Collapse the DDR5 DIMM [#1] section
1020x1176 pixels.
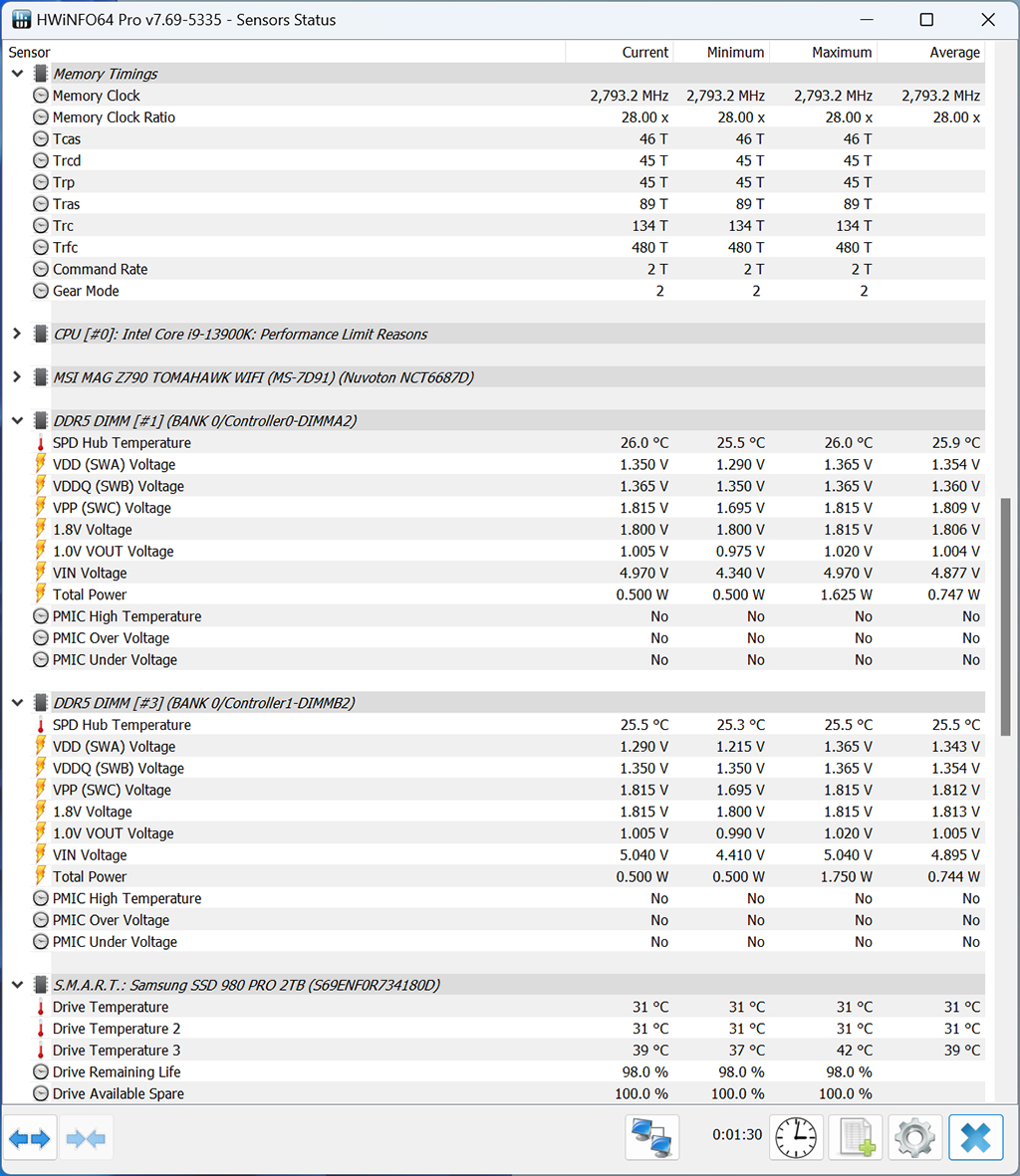point(17,421)
